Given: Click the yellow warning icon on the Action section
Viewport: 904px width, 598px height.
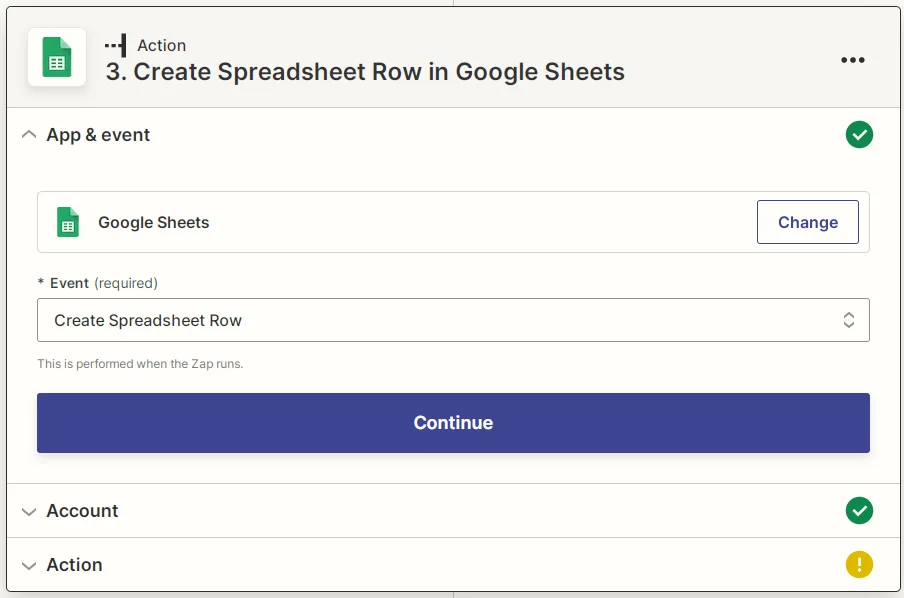Looking at the screenshot, I should (859, 565).
